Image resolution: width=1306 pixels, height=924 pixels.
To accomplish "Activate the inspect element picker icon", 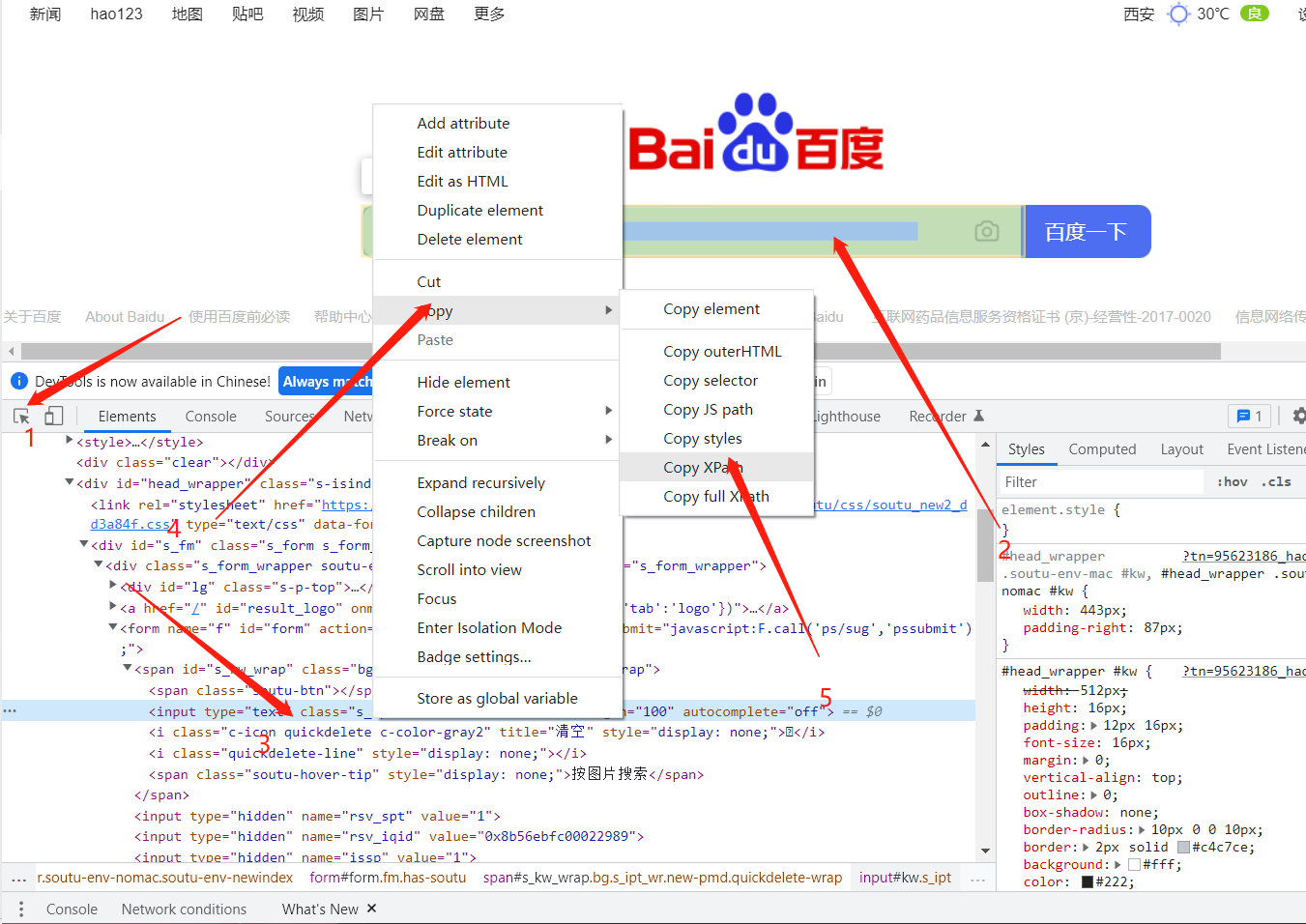I will pyautogui.click(x=21, y=417).
